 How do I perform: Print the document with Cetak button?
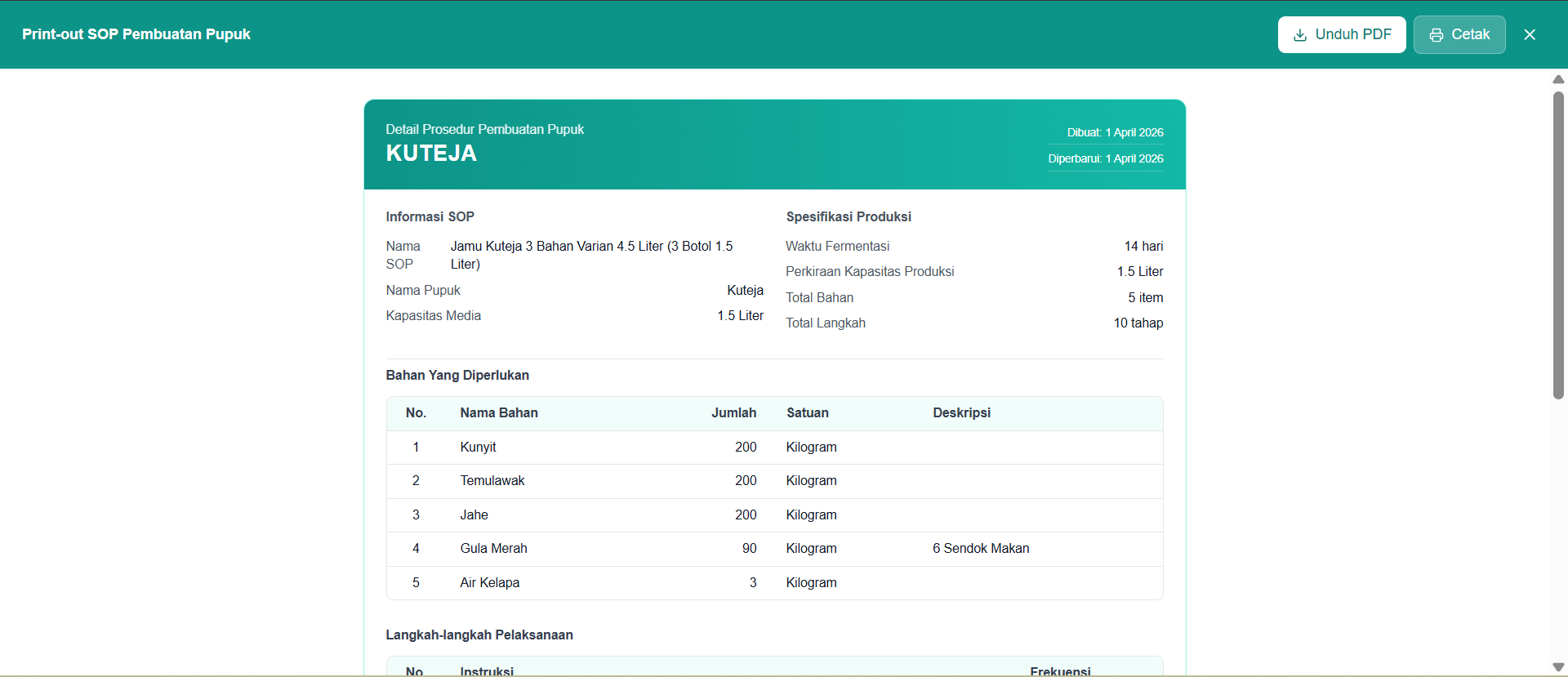pos(1459,34)
